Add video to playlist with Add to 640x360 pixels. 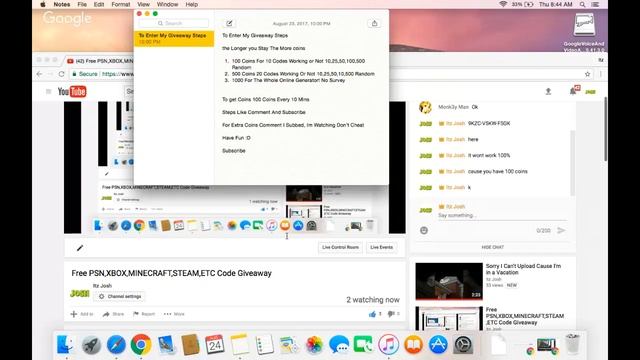click(82, 314)
